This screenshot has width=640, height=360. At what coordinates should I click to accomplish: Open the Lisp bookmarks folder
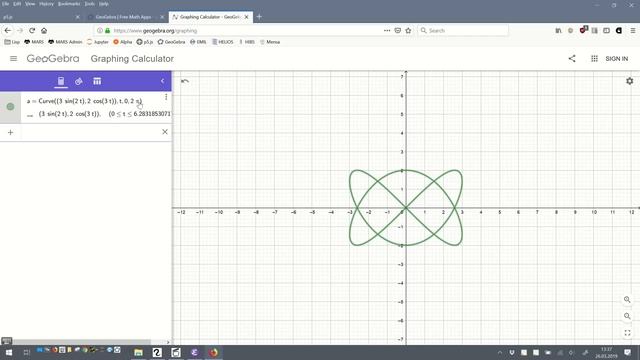(12, 42)
